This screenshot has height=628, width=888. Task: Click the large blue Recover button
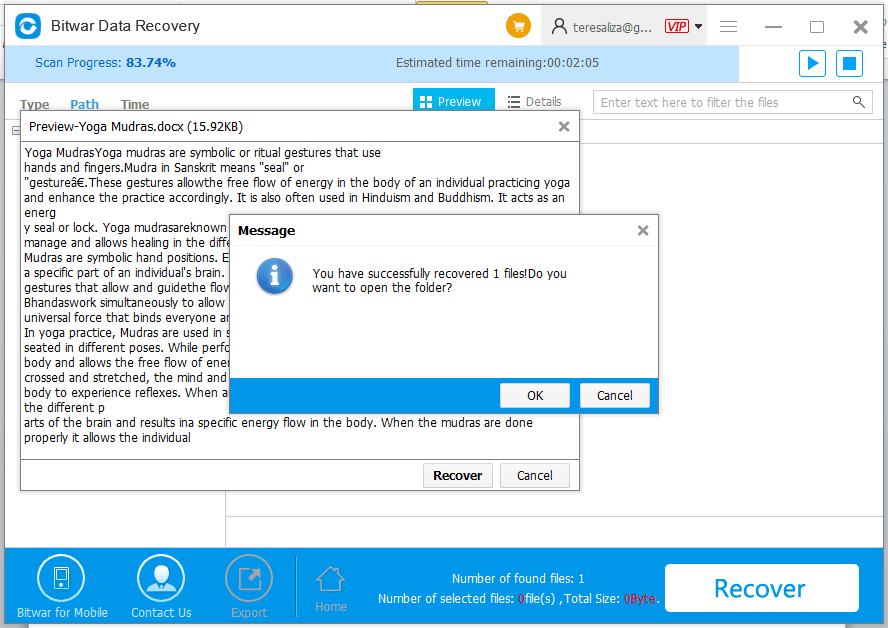[760, 588]
